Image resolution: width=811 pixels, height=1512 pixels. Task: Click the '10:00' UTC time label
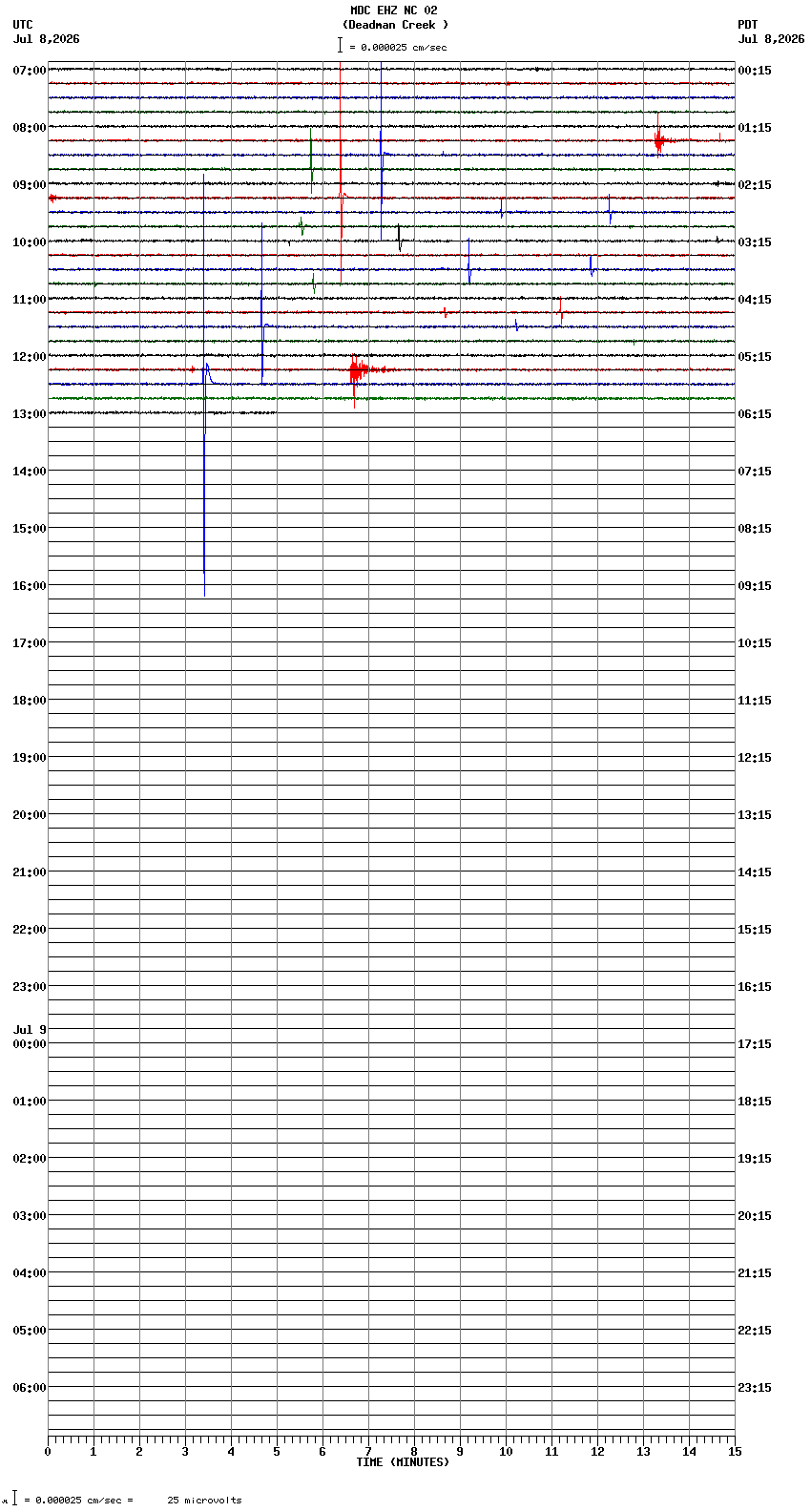pos(30,242)
